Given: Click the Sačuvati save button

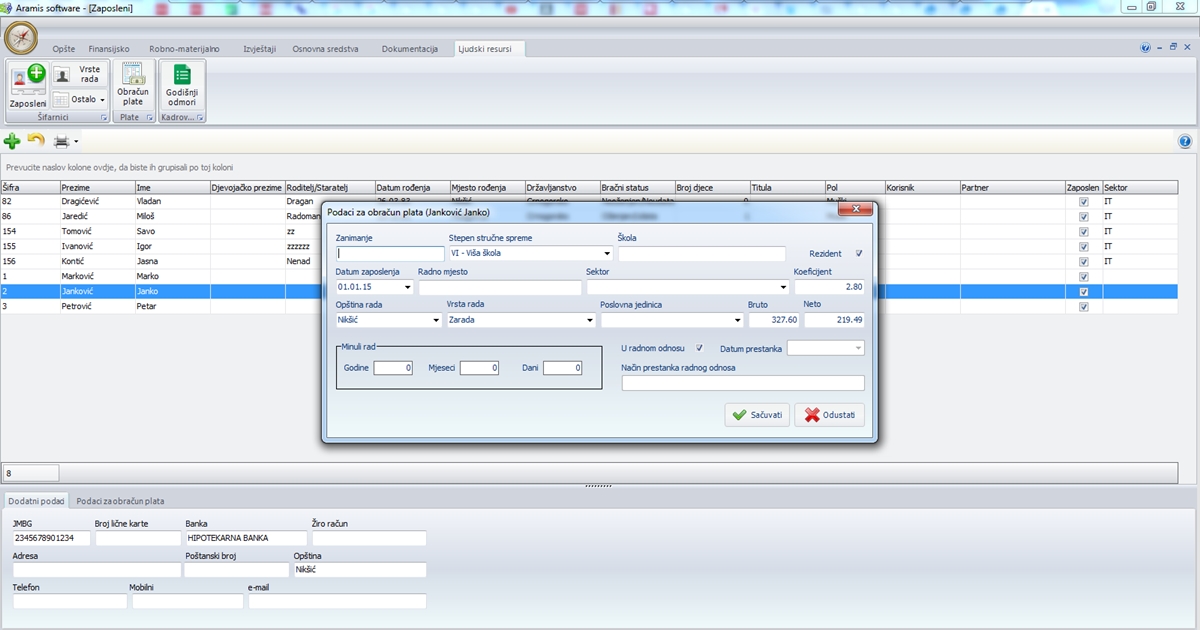Looking at the screenshot, I should [757, 414].
